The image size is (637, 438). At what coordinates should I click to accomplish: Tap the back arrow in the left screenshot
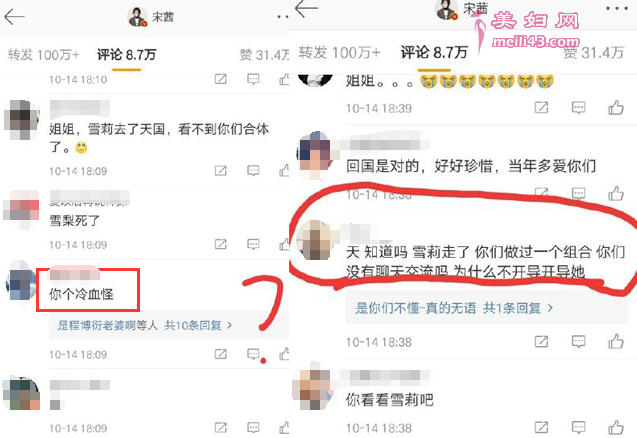coord(14,17)
